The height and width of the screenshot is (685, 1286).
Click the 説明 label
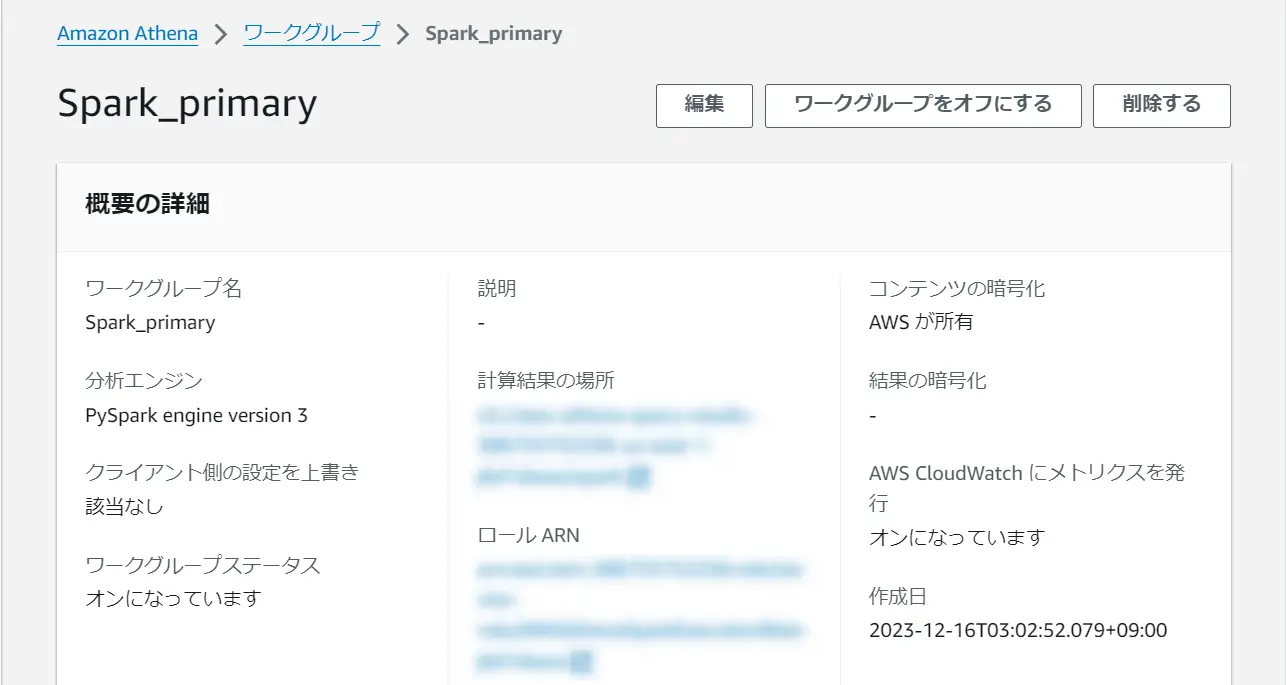497,289
